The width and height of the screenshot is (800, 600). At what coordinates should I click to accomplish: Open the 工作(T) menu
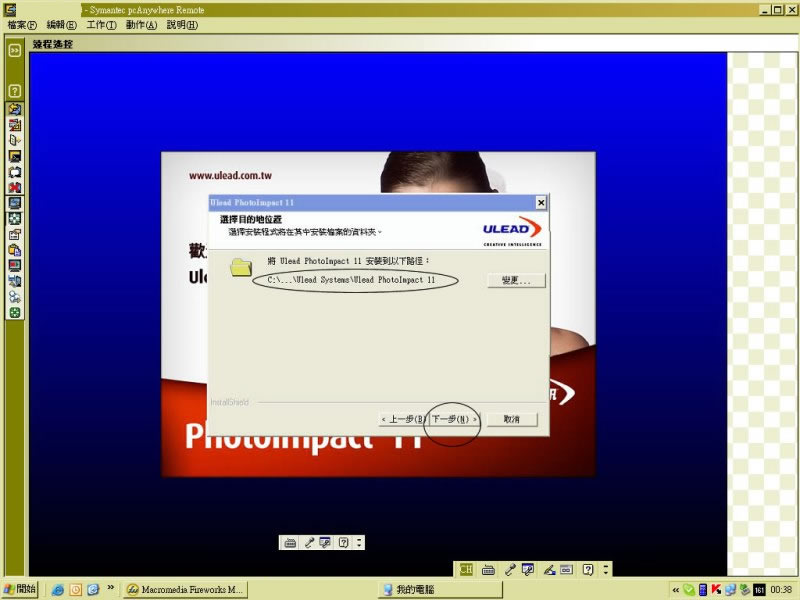point(102,24)
